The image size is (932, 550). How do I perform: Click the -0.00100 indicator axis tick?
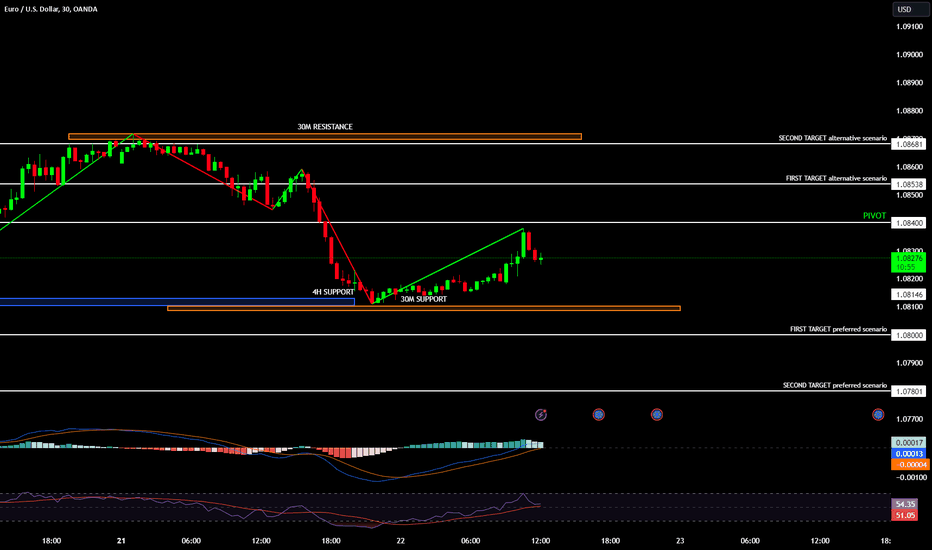(x=911, y=477)
